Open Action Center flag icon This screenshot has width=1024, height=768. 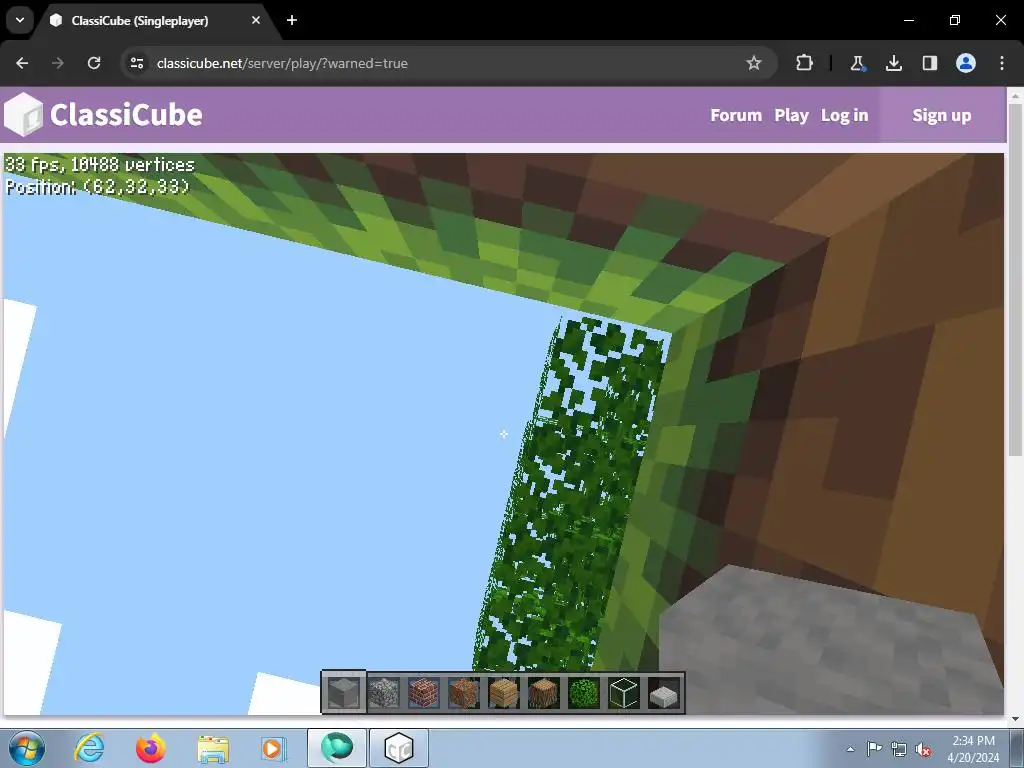pyautogui.click(x=874, y=748)
